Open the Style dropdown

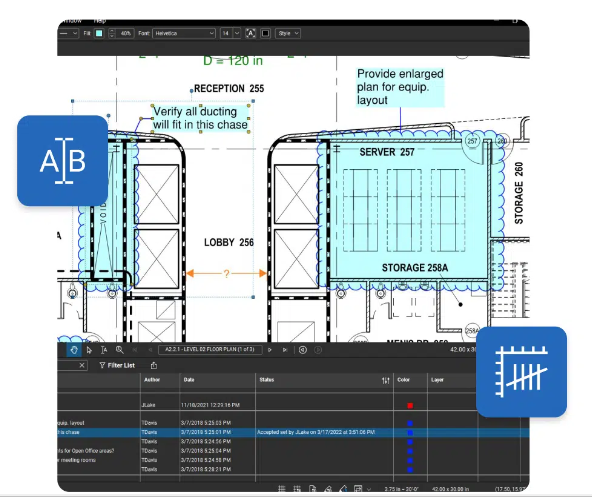[288, 33]
